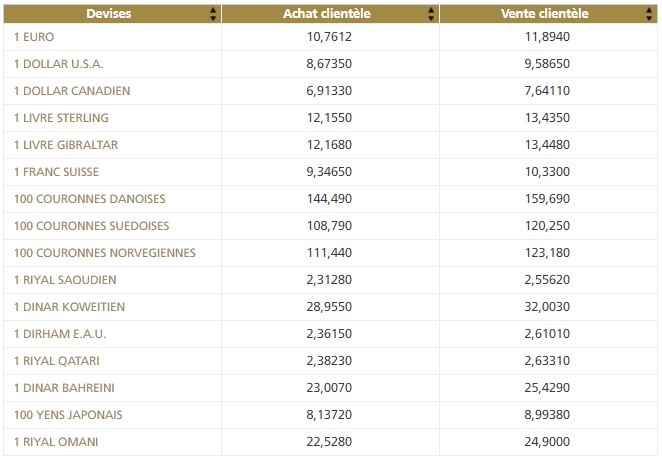662x461 pixels.
Task: Select the Vente clientèle header label
Action: (x=544, y=14)
